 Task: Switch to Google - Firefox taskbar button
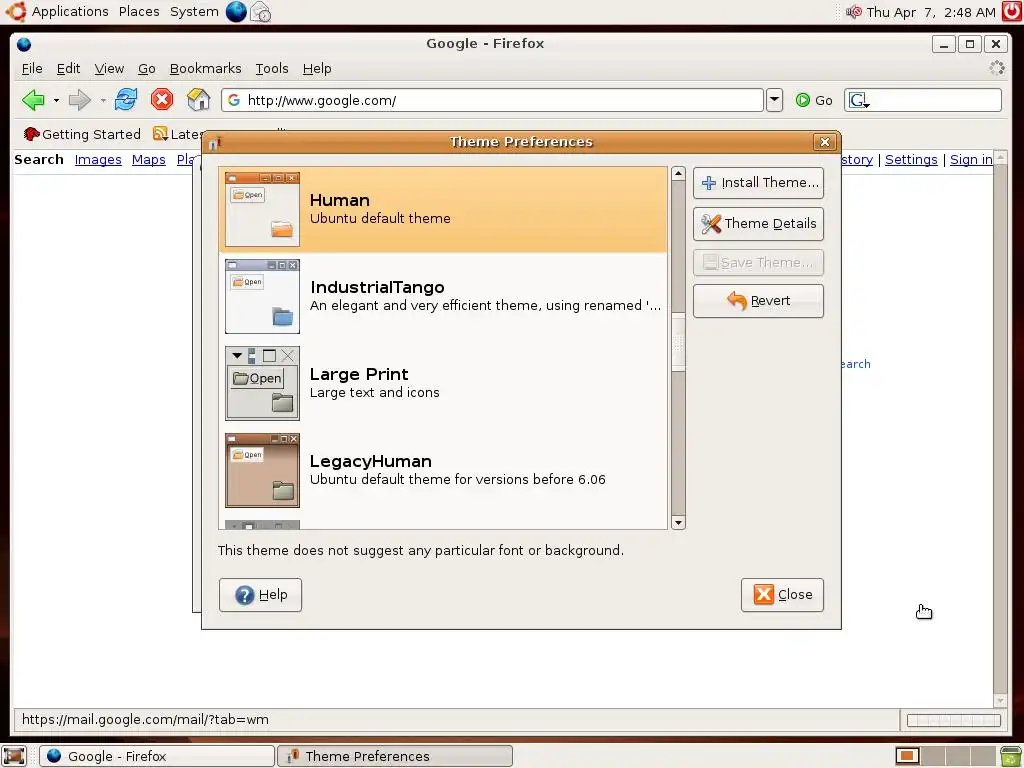tap(157, 756)
